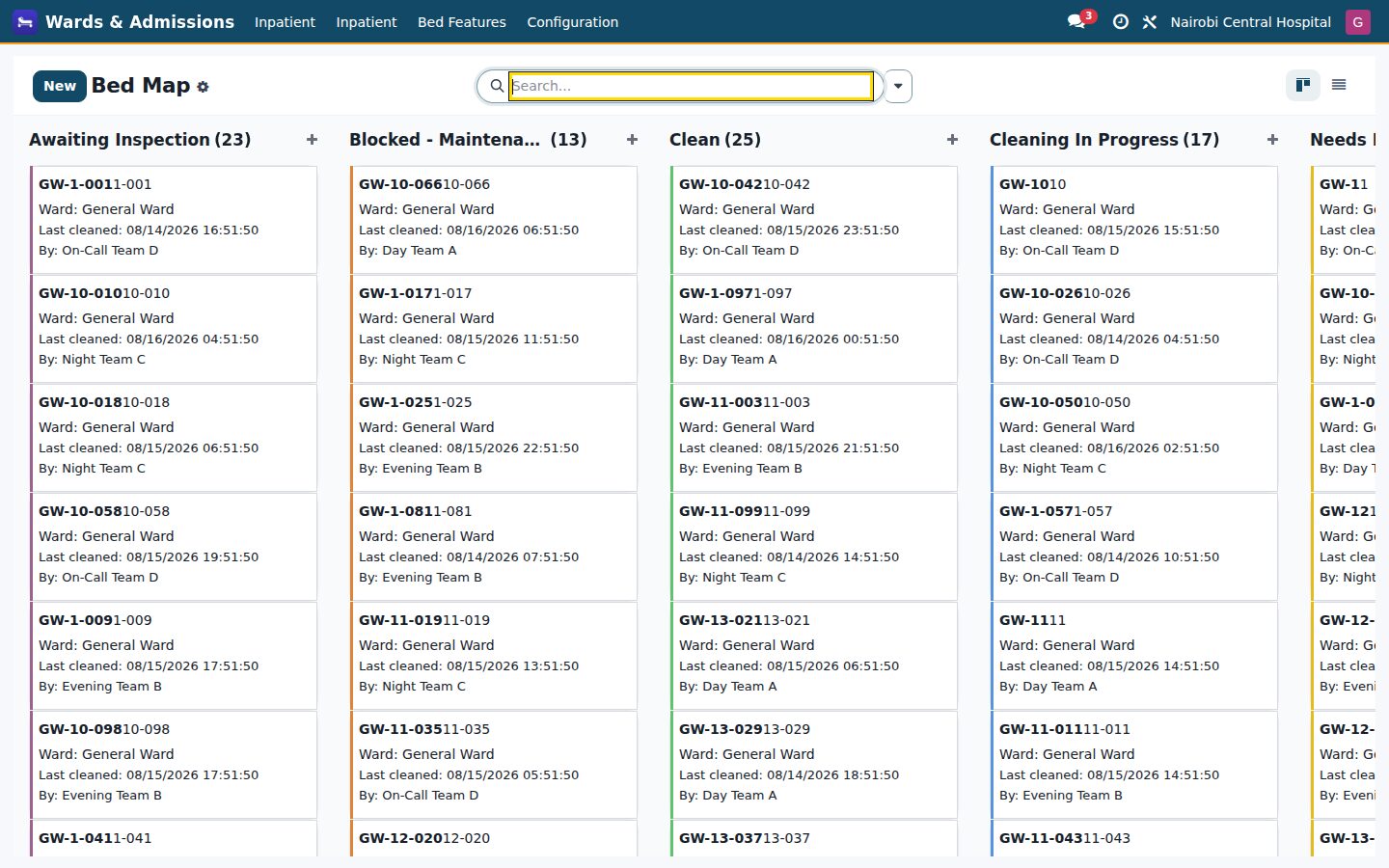Click last cleaned date on GW-10-066 card

coord(469,231)
